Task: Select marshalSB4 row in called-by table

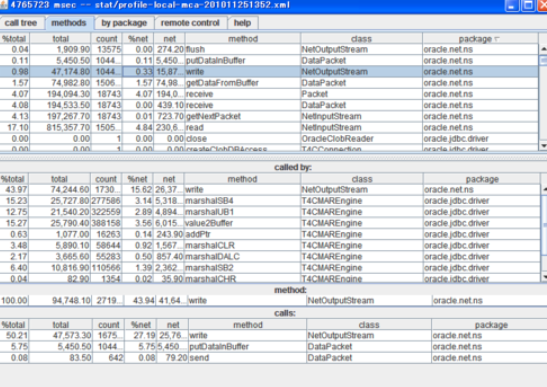Action: point(270,201)
